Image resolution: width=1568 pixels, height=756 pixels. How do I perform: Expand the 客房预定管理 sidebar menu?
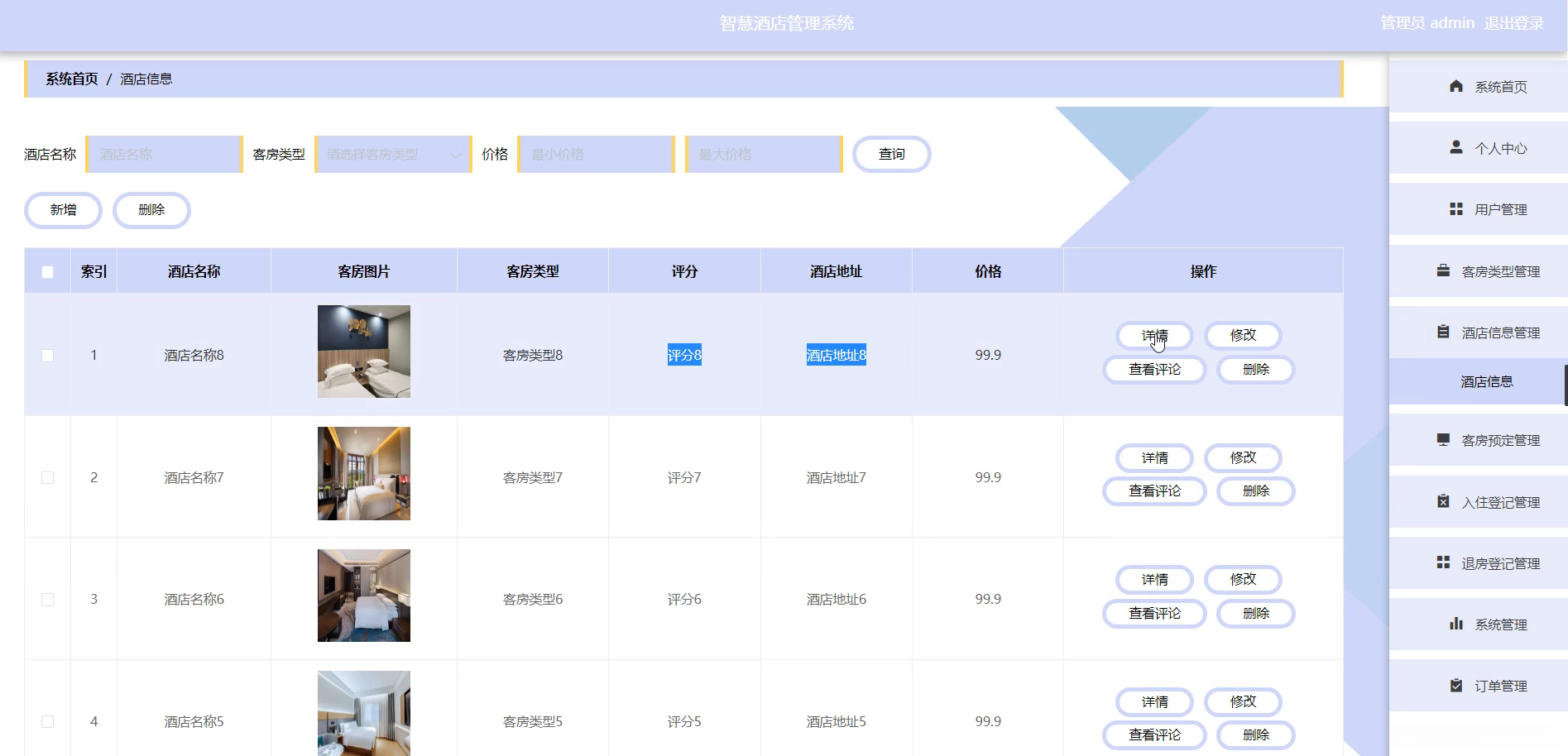click(1479, 440)
